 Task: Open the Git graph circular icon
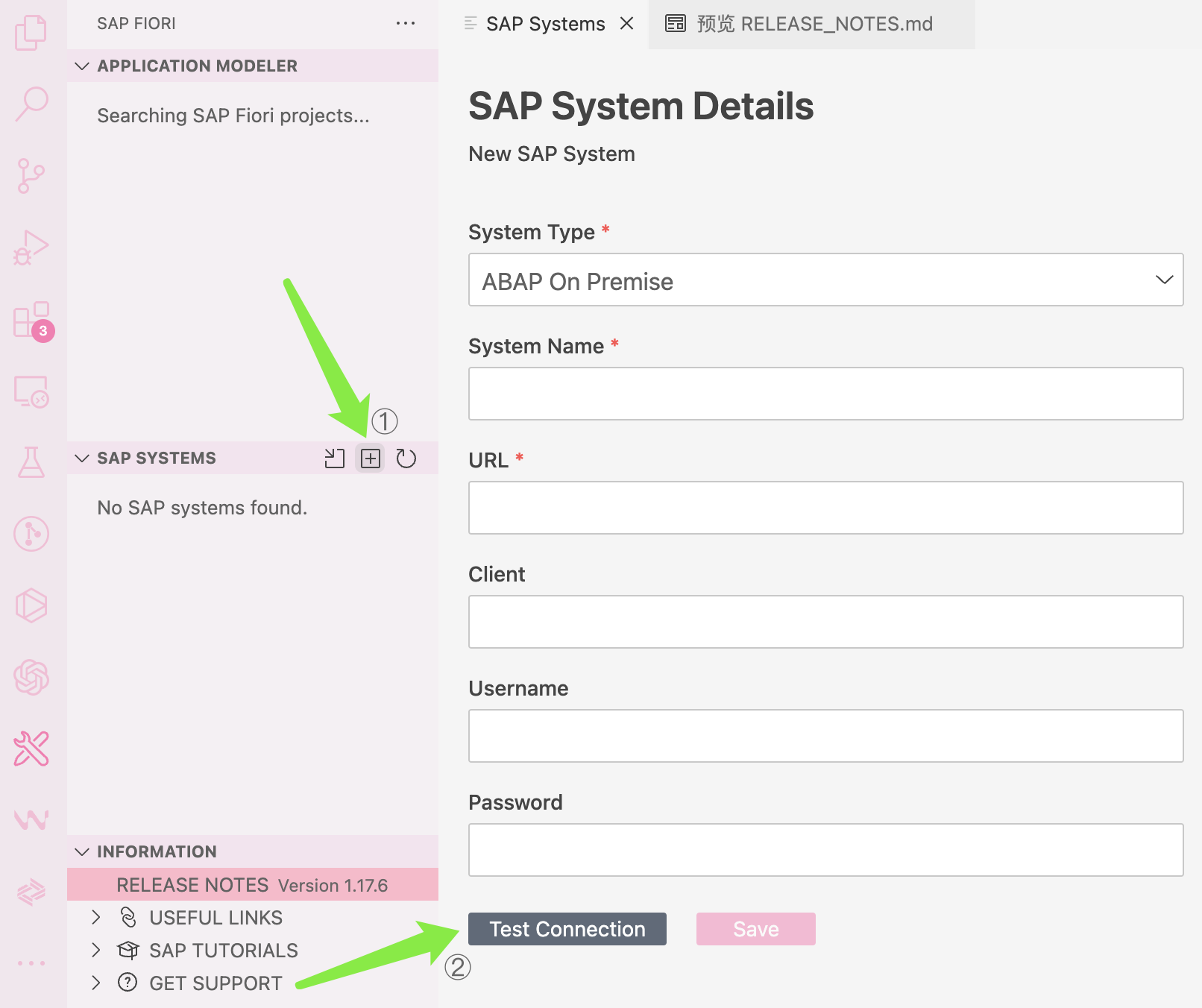coord(31,534)
